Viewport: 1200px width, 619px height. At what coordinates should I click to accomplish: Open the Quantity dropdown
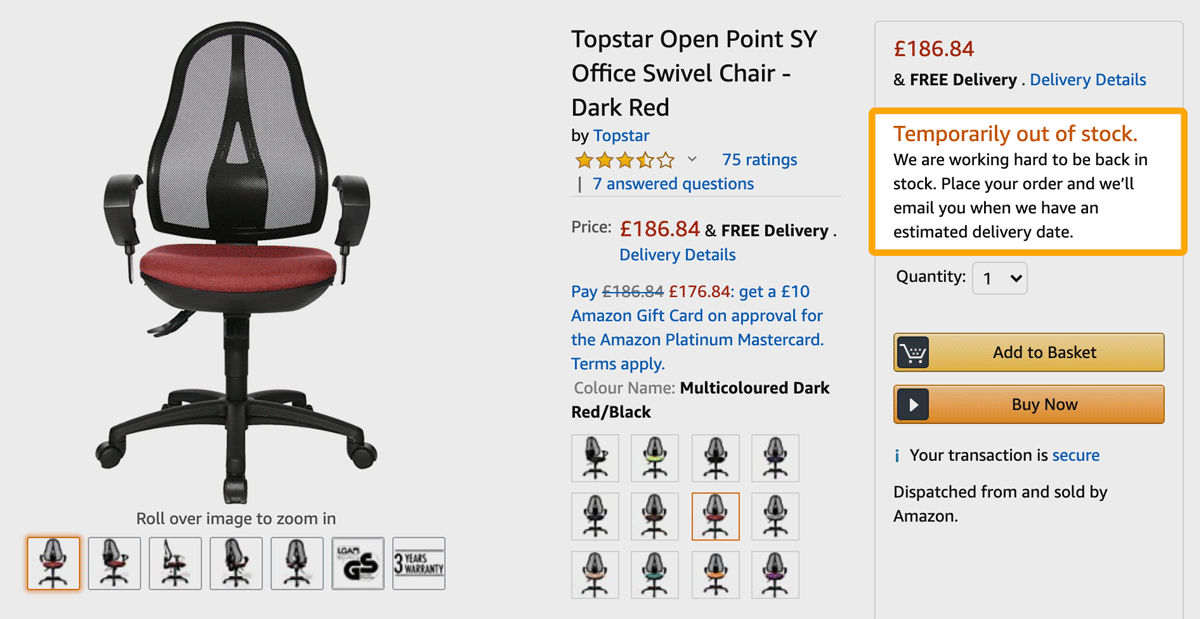coord(999,278)
